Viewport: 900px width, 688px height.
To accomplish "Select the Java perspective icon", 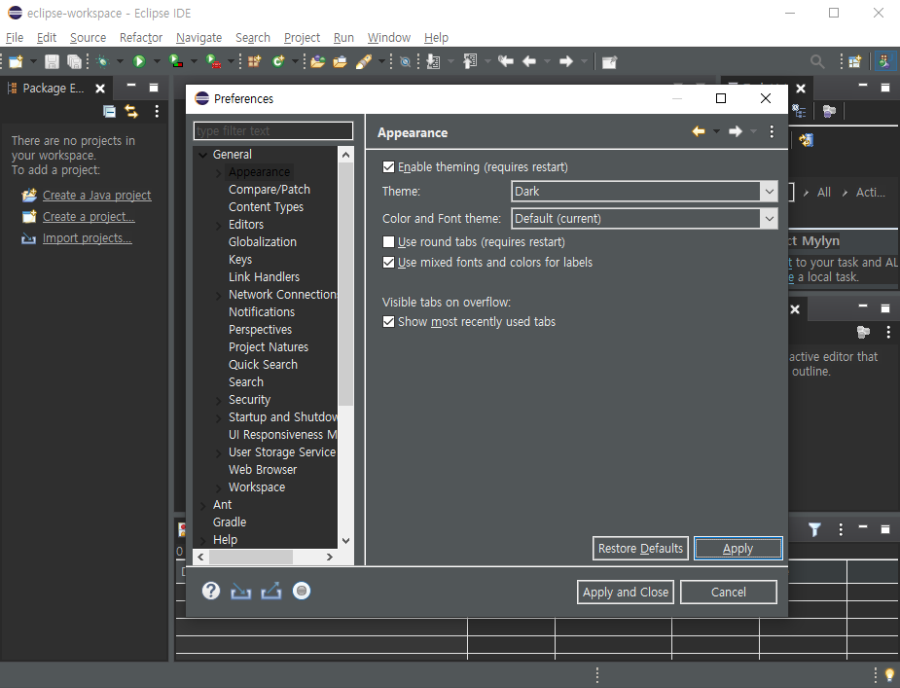I will tap(885, 61).
